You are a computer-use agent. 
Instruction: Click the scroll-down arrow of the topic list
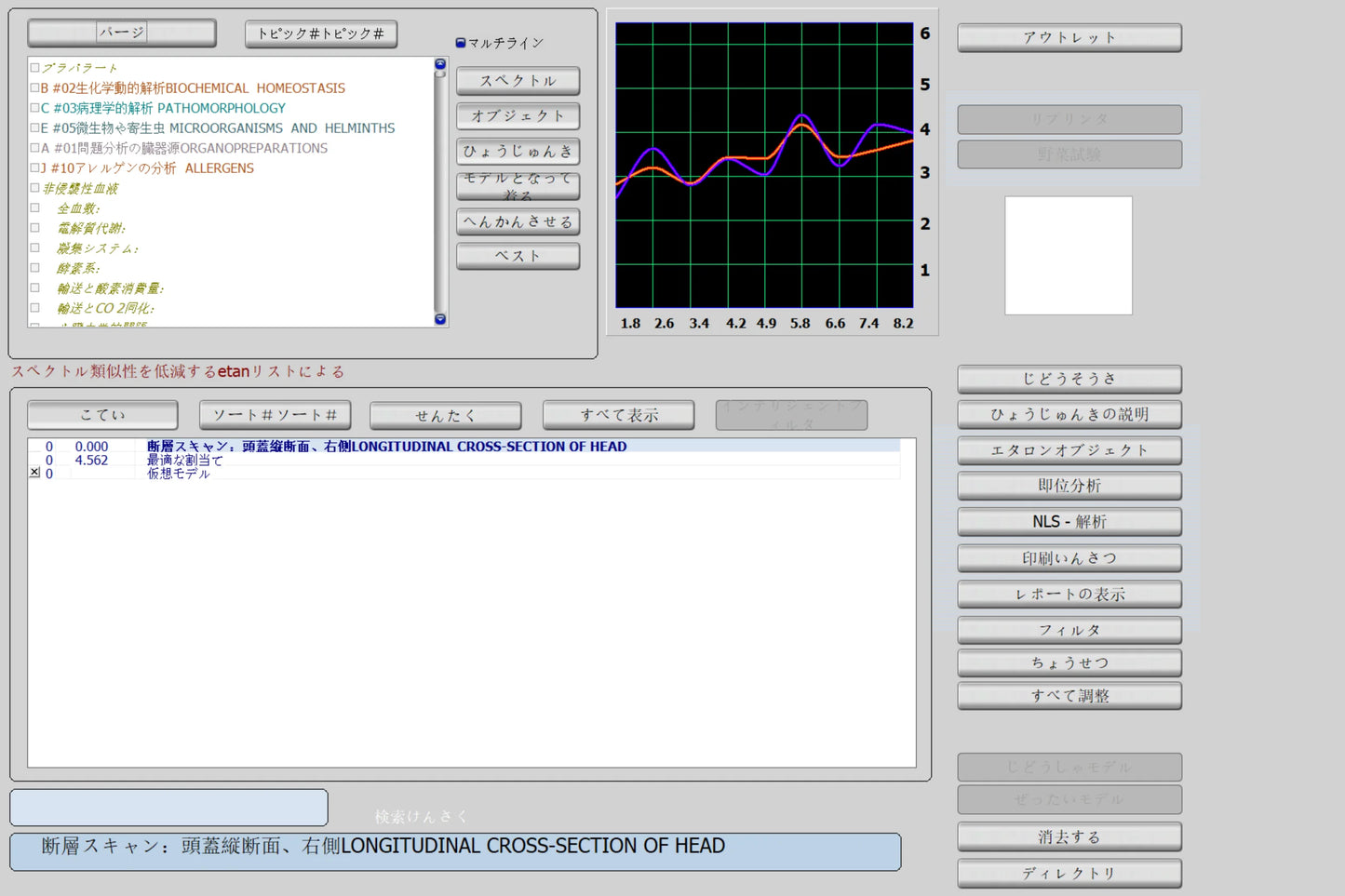pos(440,319)
